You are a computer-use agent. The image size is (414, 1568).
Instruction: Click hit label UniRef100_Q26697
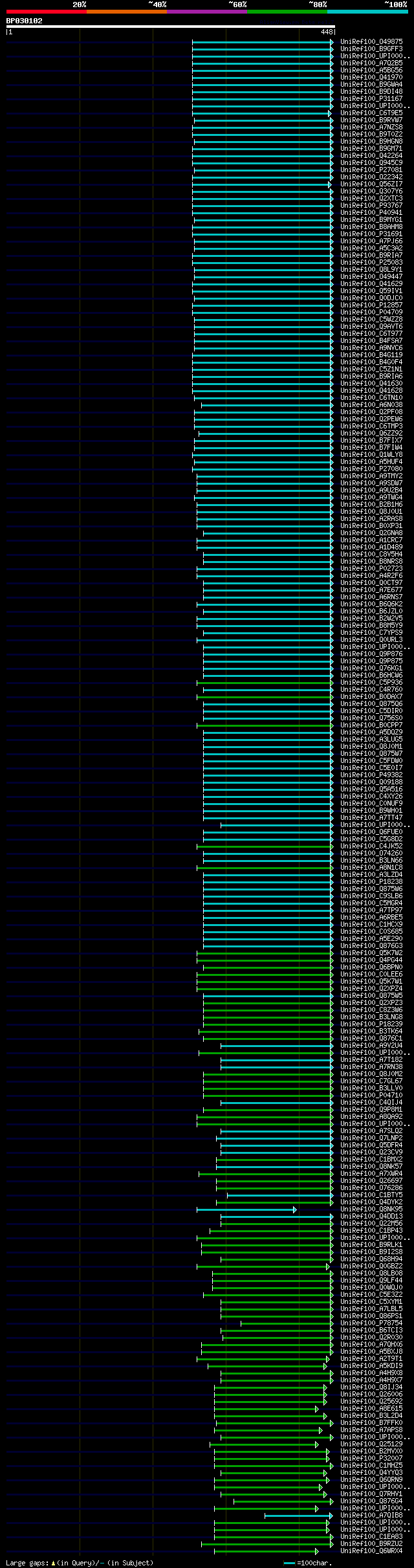371,1180
